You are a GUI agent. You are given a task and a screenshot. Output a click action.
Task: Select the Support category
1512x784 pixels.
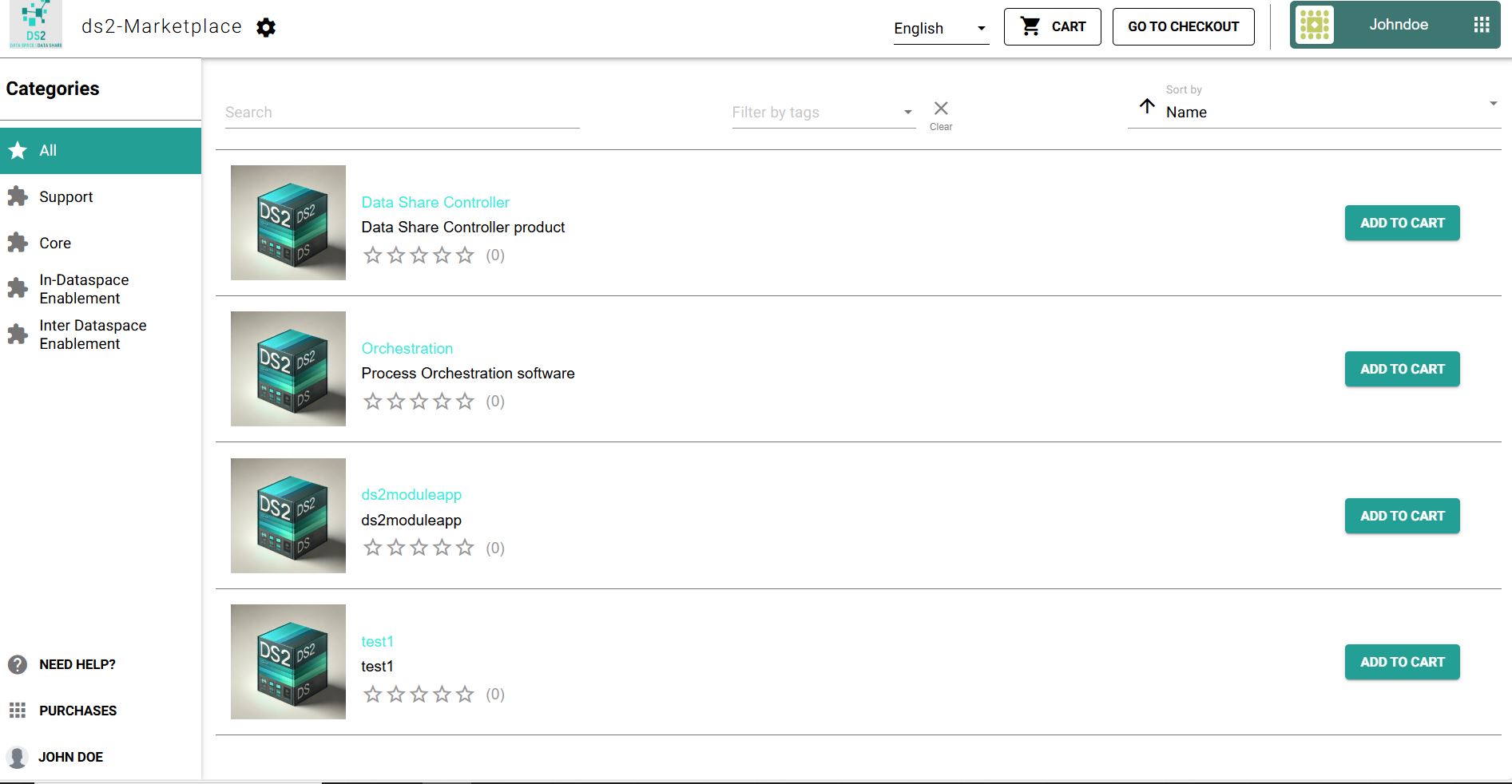(x=66, y=197)
